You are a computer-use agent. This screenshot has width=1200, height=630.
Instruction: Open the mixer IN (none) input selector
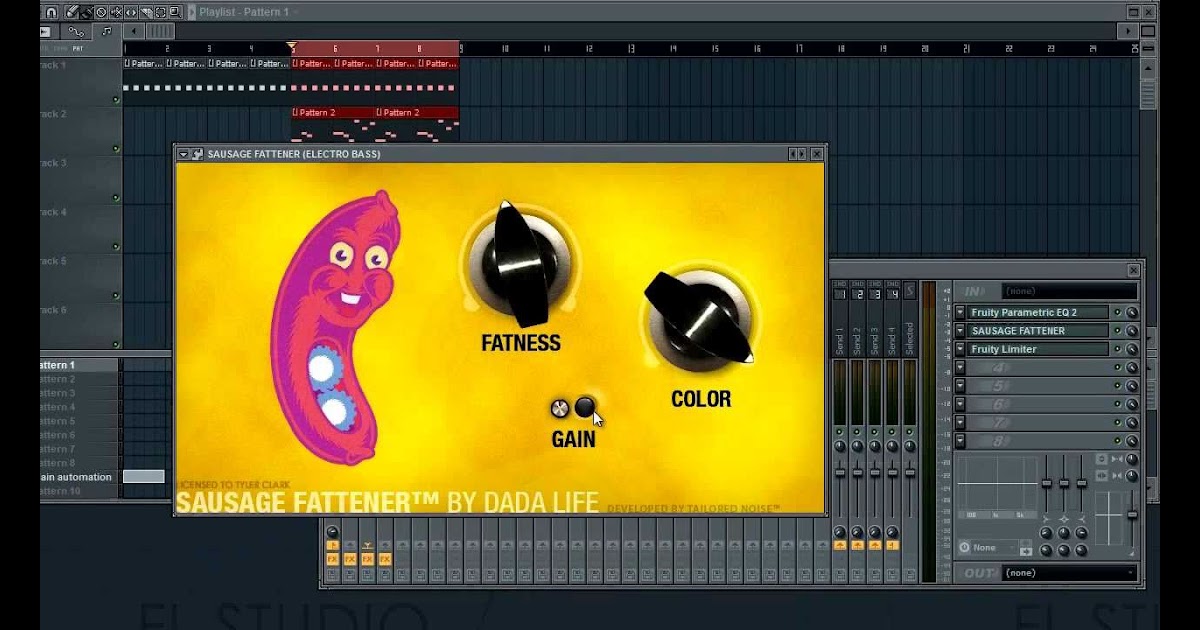1069,291
